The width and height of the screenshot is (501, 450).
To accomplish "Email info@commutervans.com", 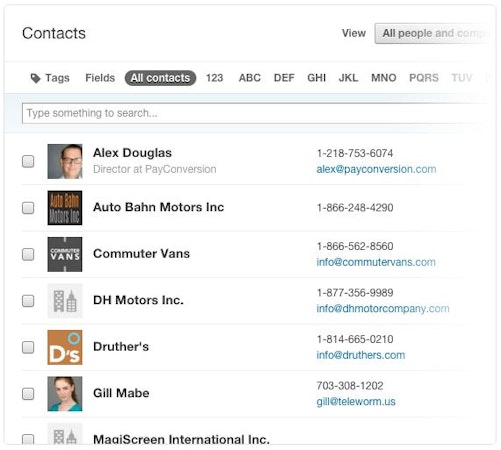I will pyautogui.click(x=376, y=262).
